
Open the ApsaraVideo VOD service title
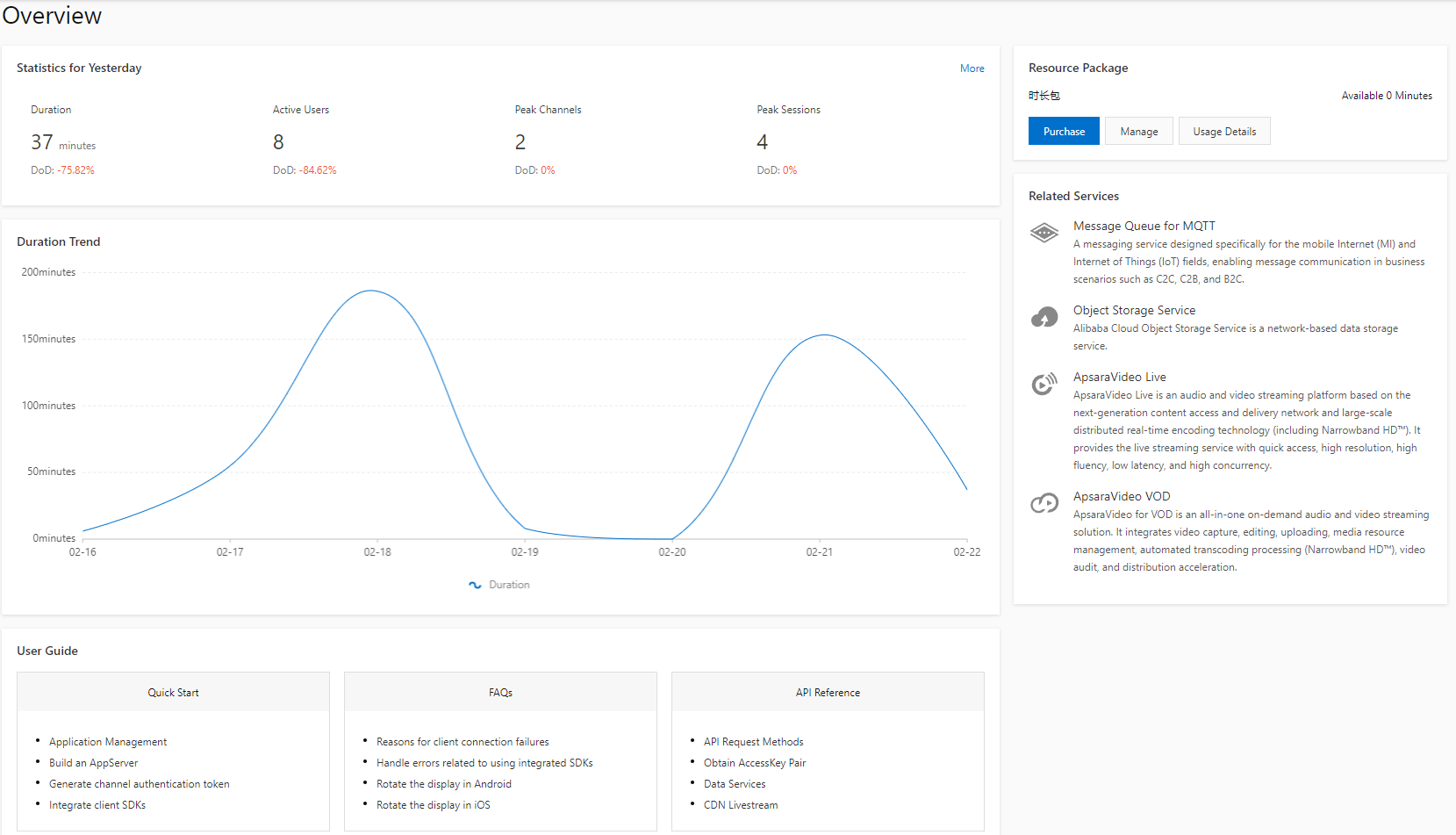point(1122,496)
